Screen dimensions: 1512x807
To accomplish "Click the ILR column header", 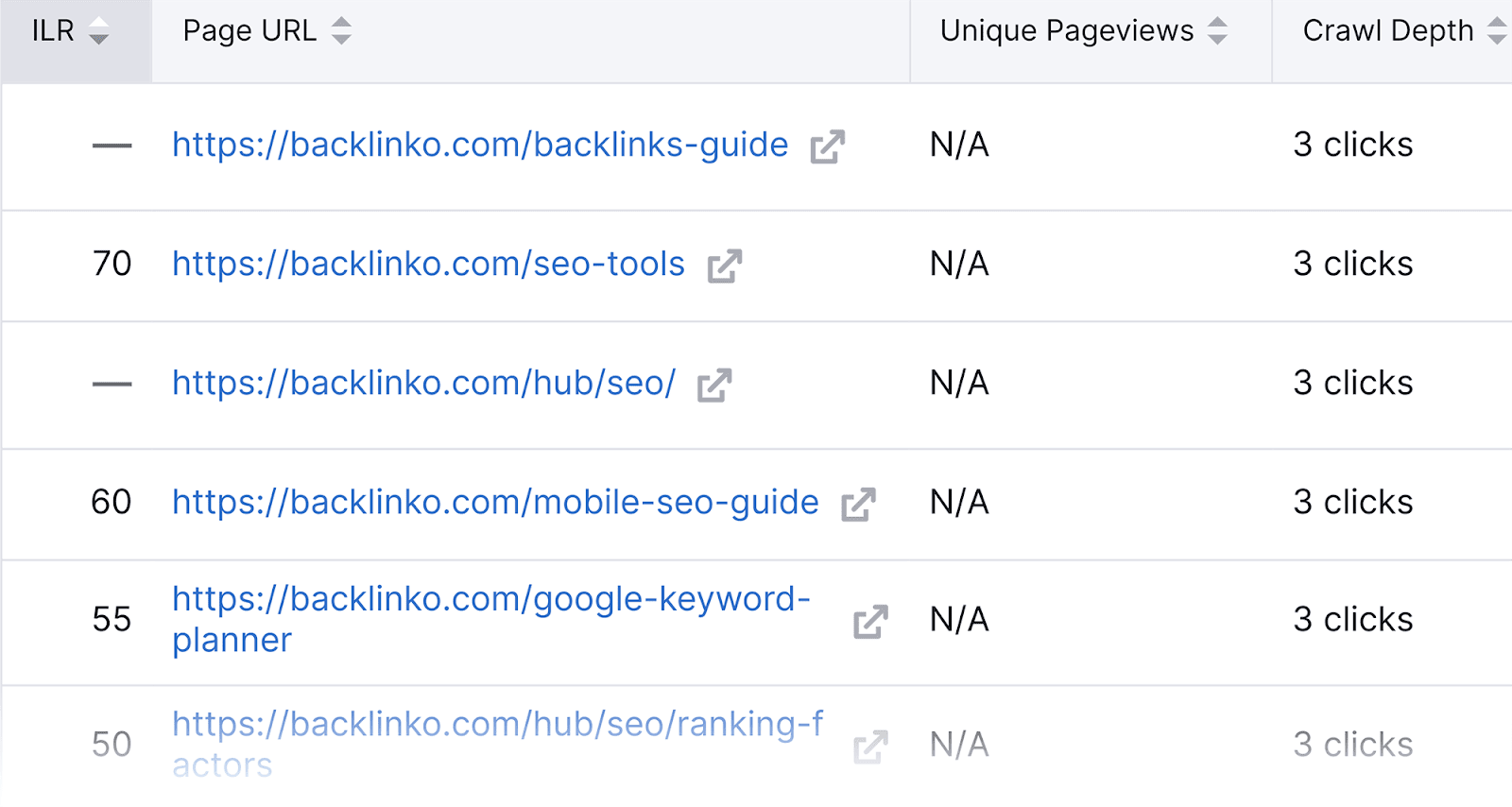I will tap(53, 31).
